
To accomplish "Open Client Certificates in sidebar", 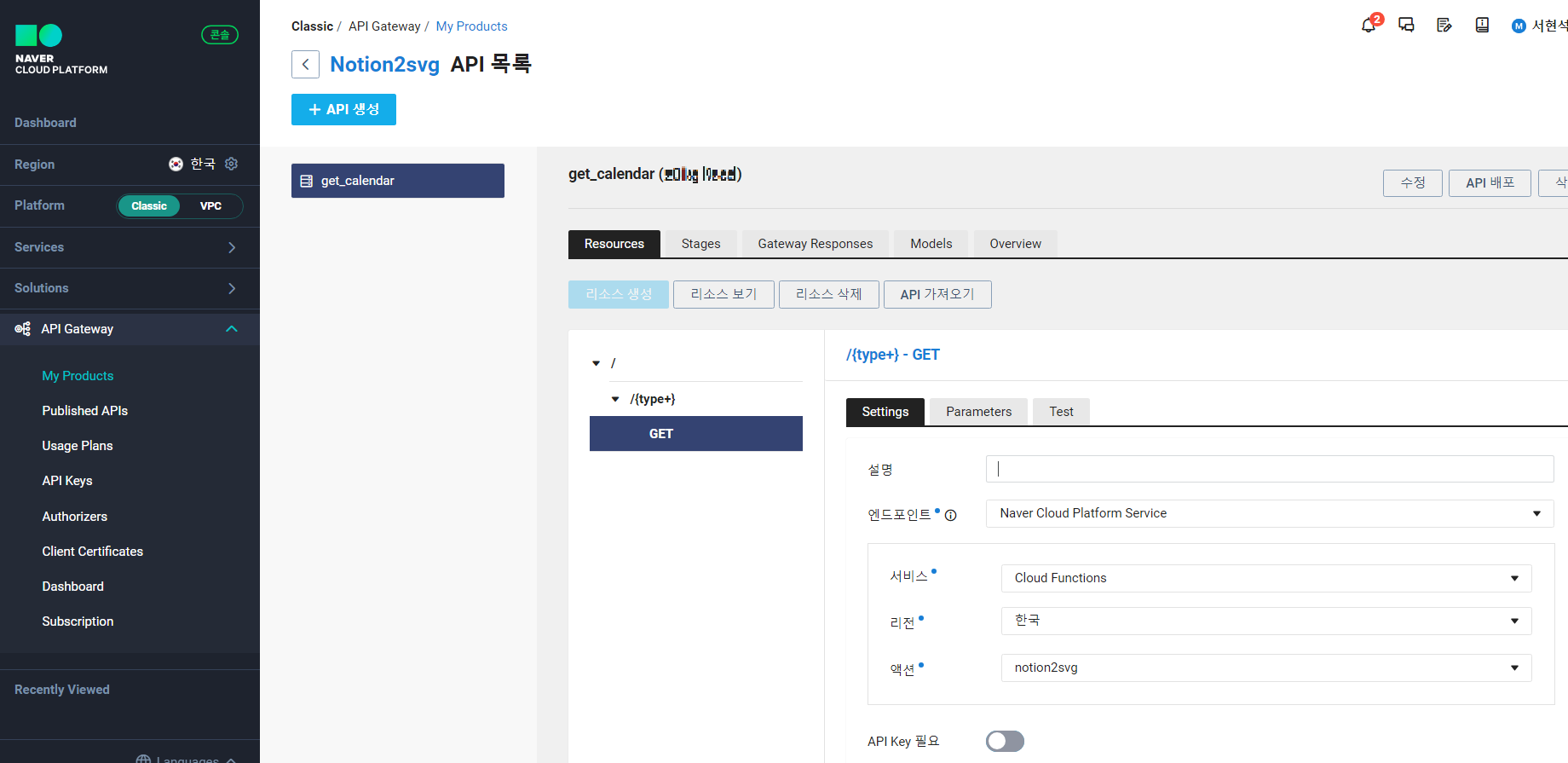I will tap(93, 552).
